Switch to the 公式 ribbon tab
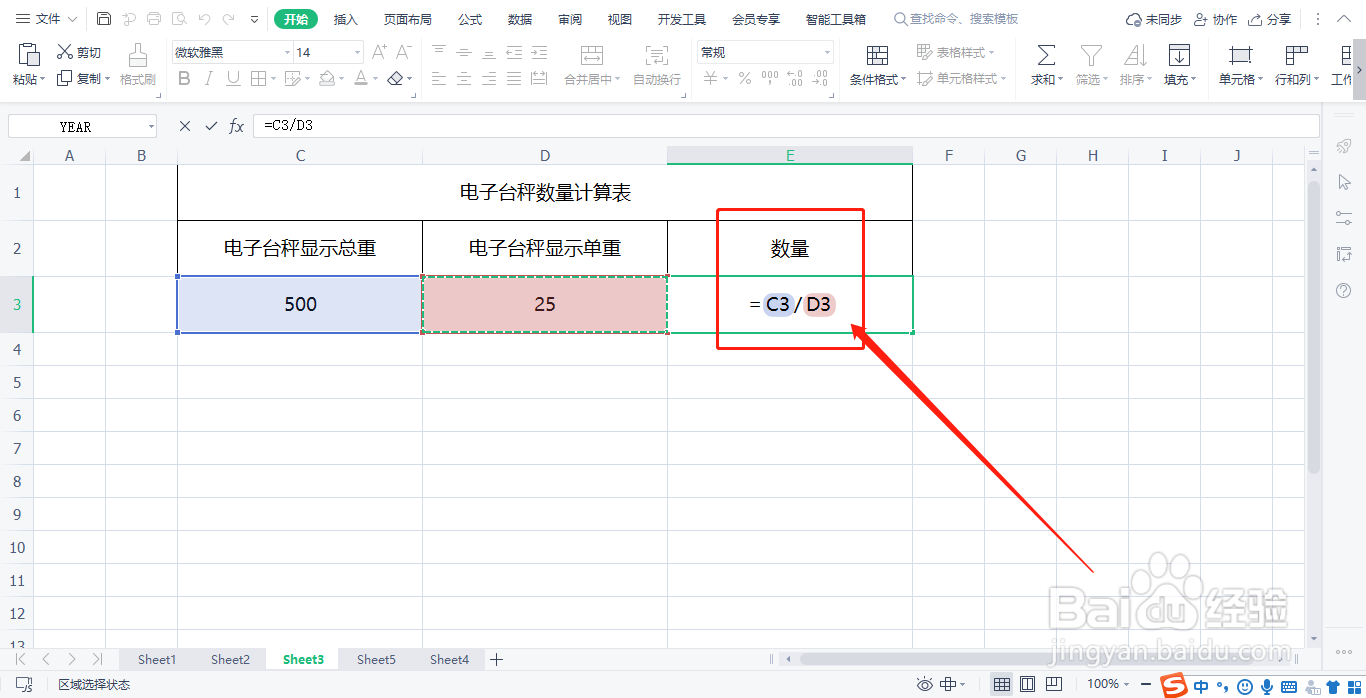 [468, 18]
